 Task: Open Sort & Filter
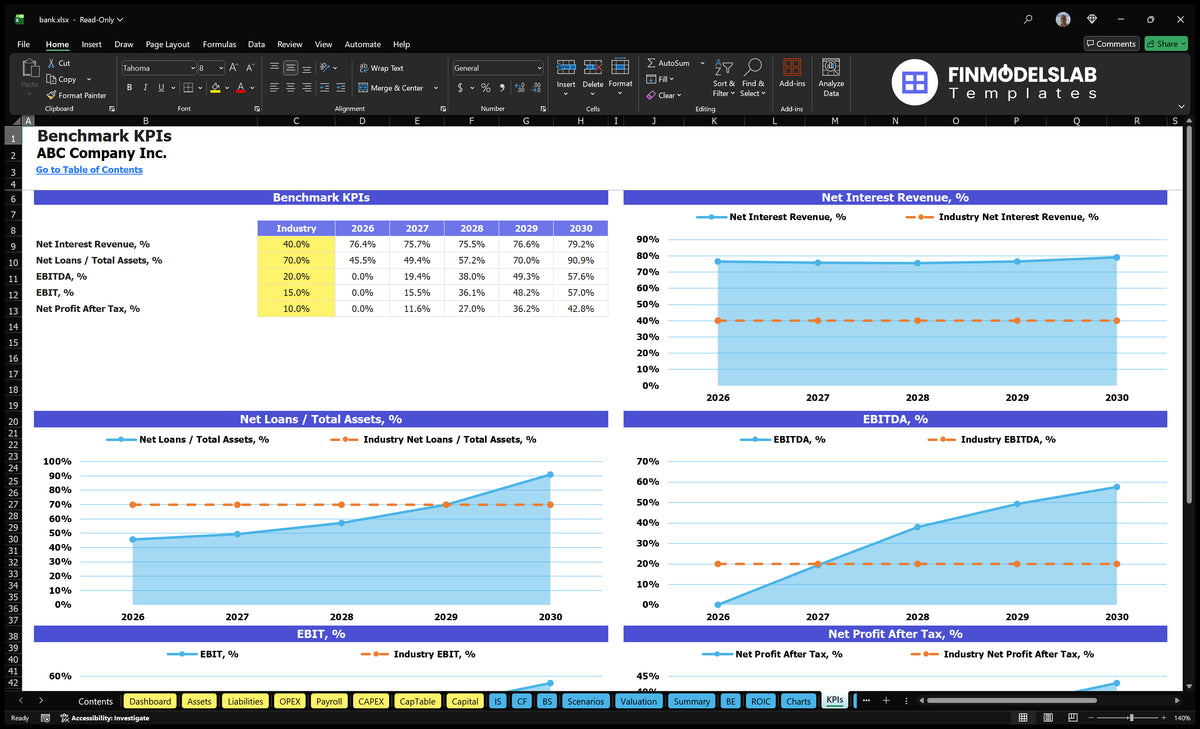(724, 77)
